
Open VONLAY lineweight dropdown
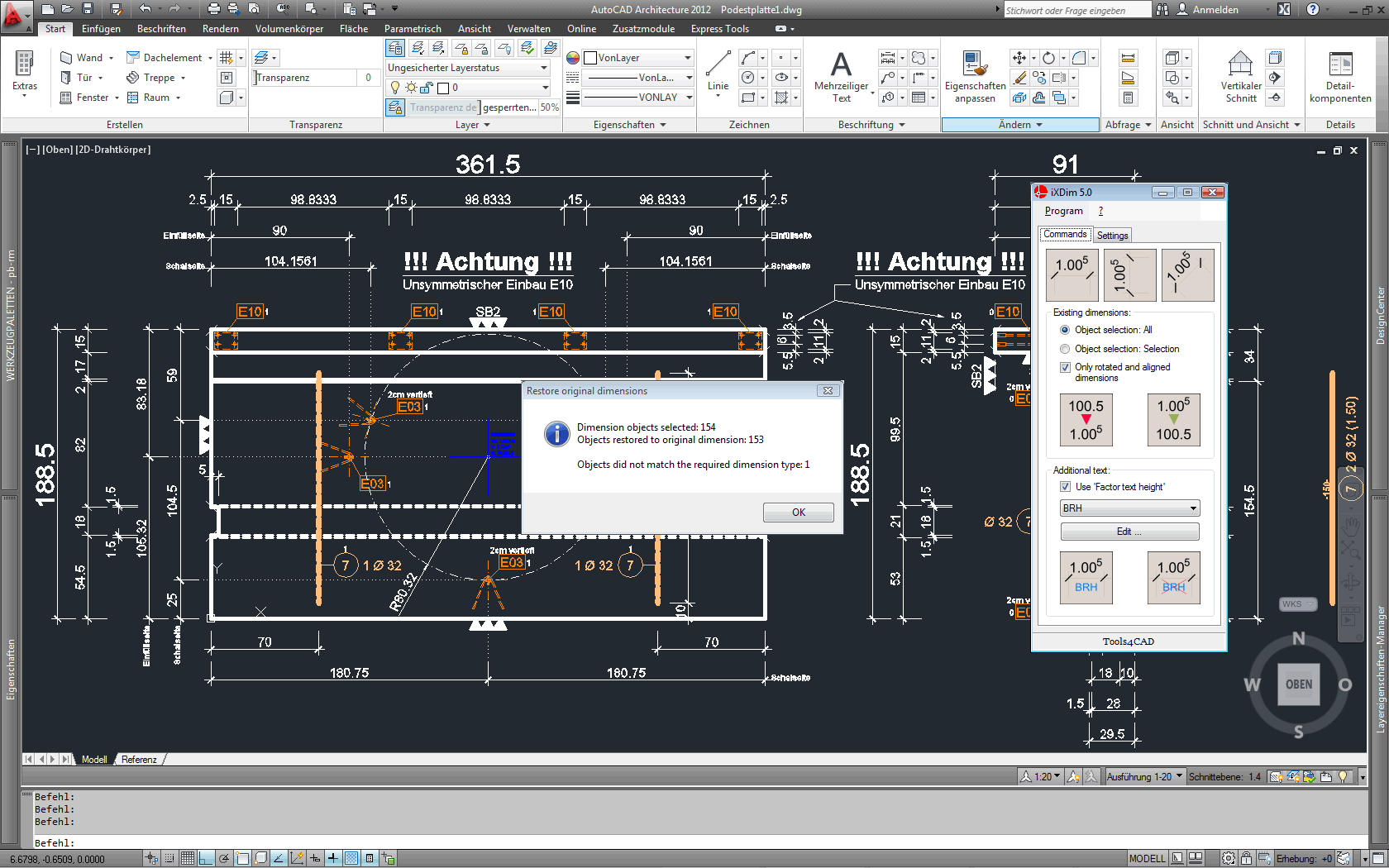tap(637, 98)
